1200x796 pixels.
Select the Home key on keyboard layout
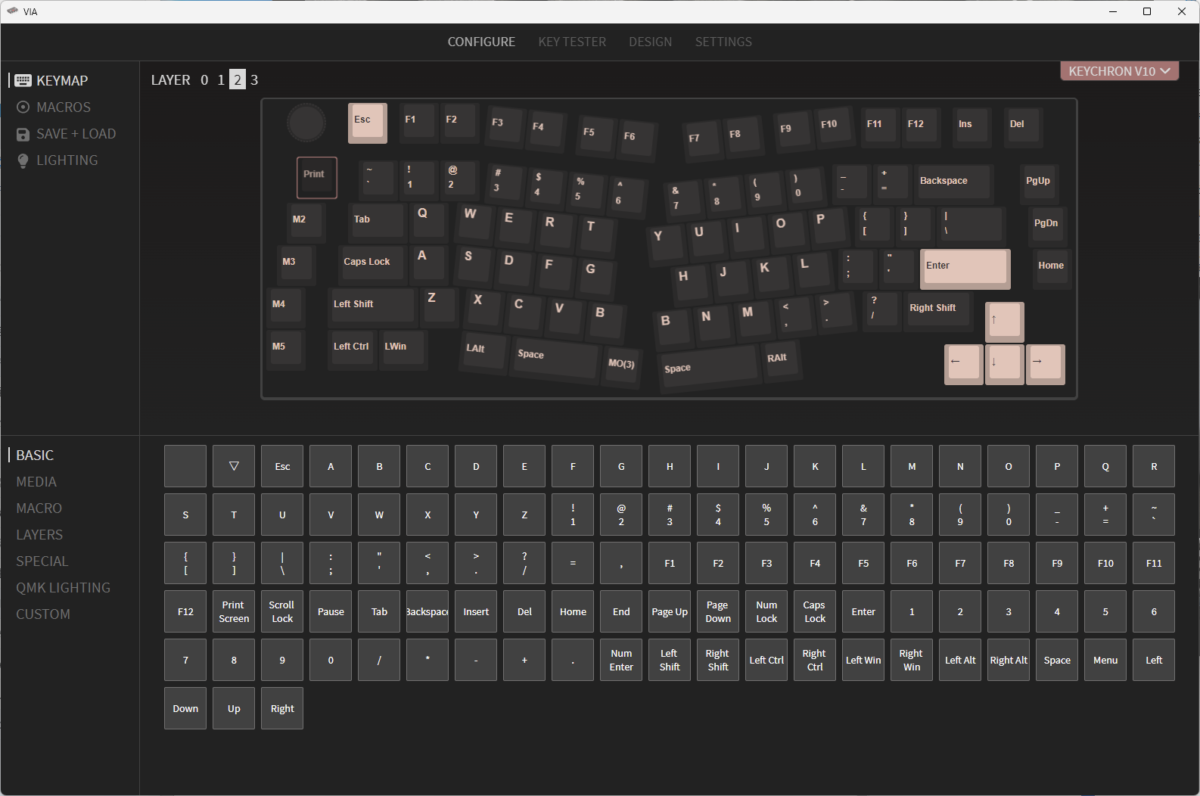(1051, 267)
